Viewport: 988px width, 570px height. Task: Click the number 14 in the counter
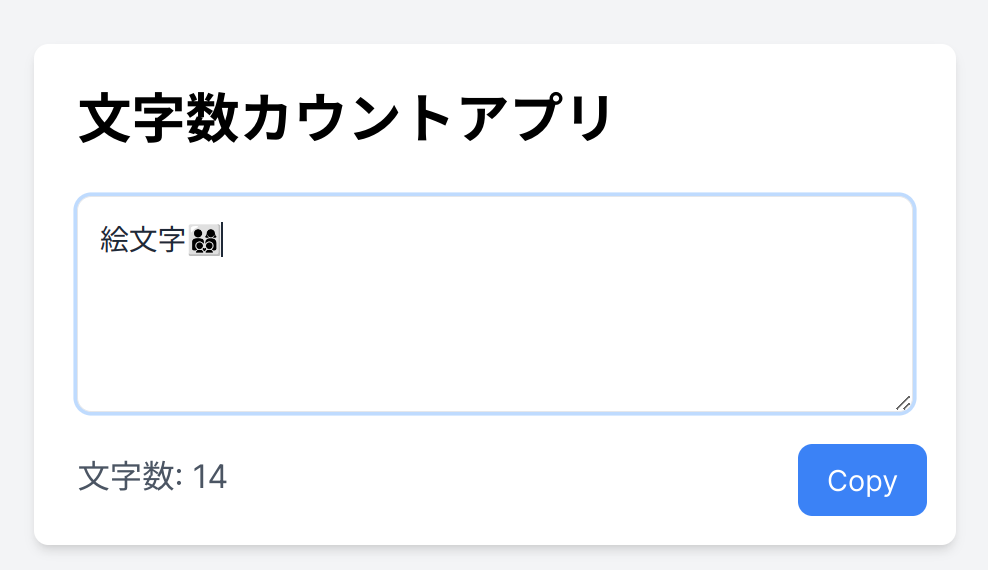pyautogui.click(x=210, y=478)
